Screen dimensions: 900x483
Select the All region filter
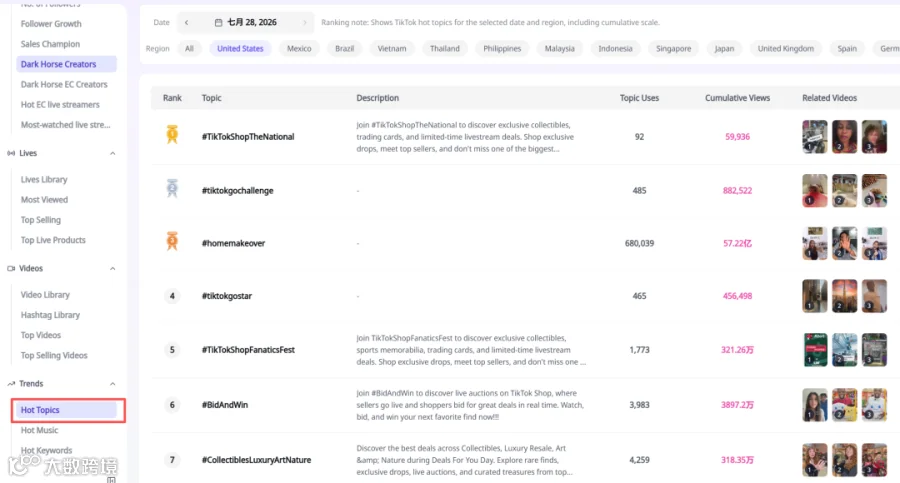[x=189, y=49]
